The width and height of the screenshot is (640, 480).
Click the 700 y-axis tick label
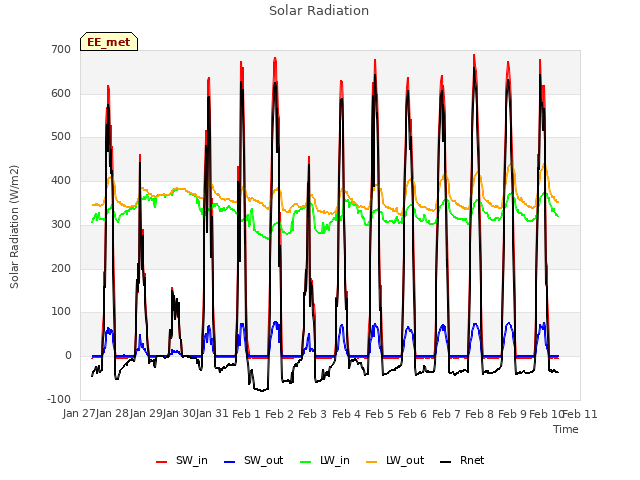61,49
